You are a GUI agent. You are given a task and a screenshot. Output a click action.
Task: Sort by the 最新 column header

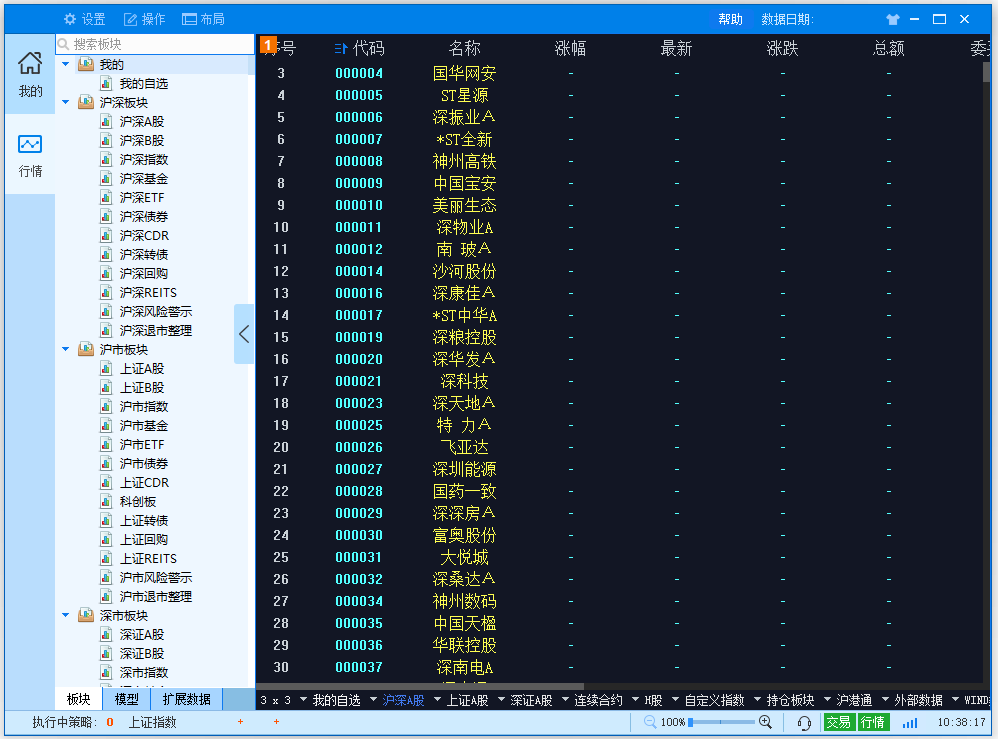coord(676,48)
